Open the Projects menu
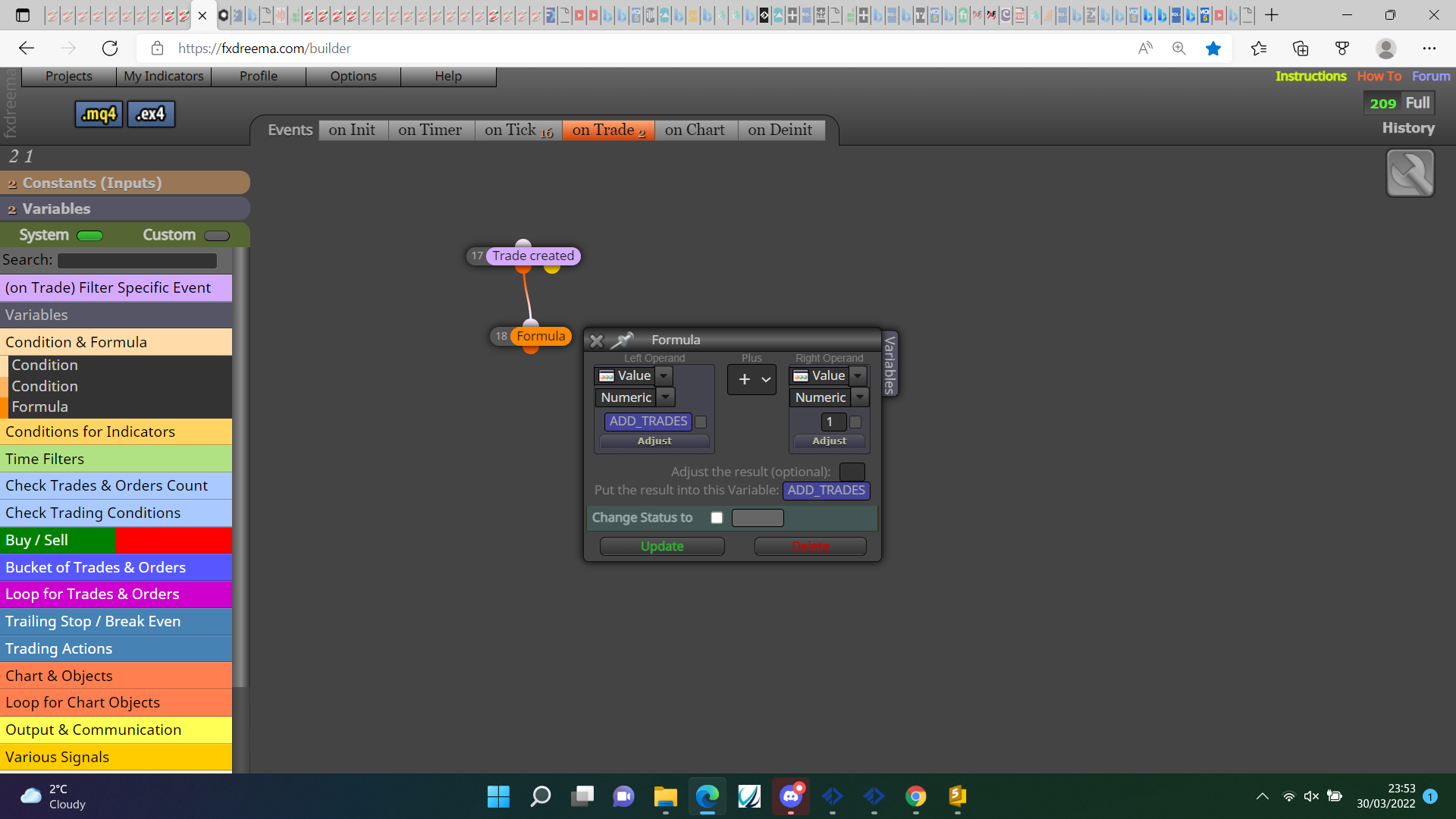The height and width of the screenshot is (819, 1456). click(x=69, y=76)
